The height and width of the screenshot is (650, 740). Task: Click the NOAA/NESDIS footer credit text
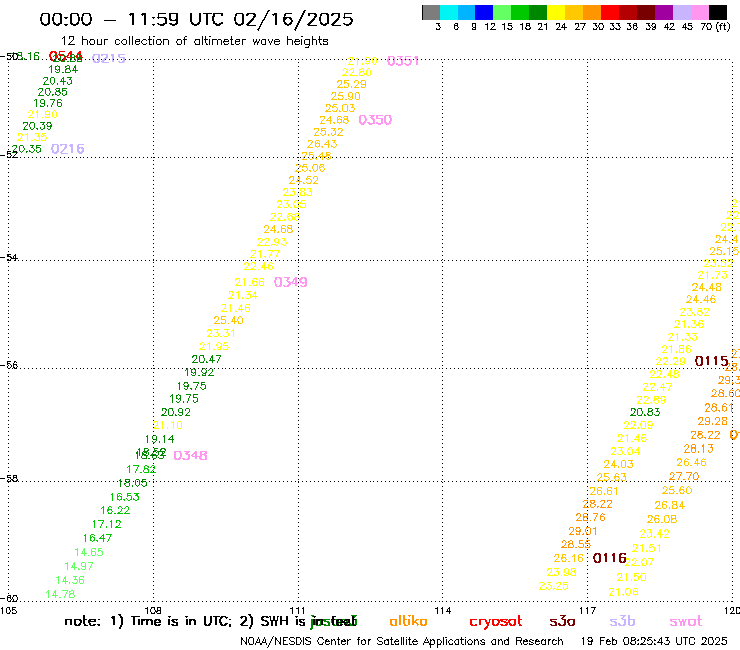coord(402,642)
